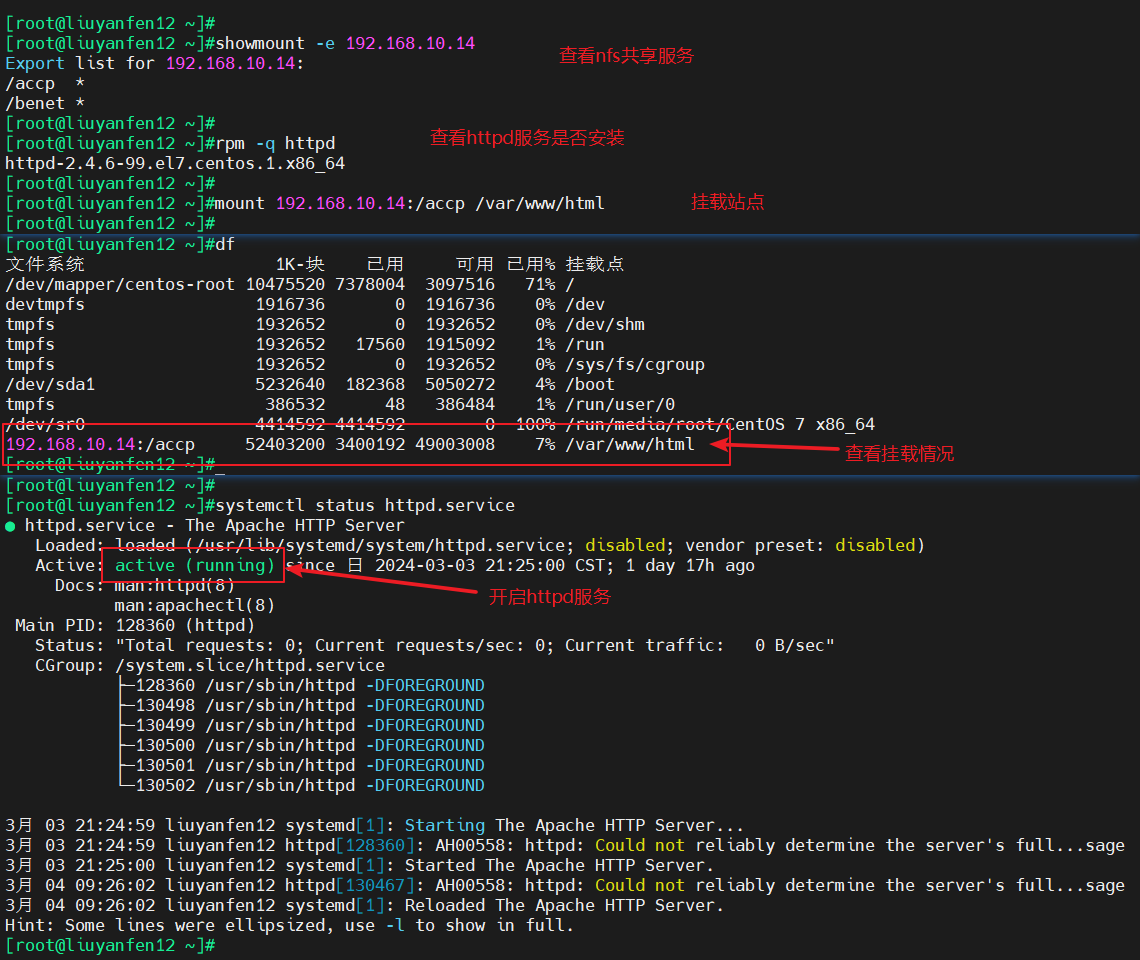Click the Reloaded The Apache HTTP Server log line
Image resolution: width=1140 pixels, height=960 pixels.
(560, 906)
